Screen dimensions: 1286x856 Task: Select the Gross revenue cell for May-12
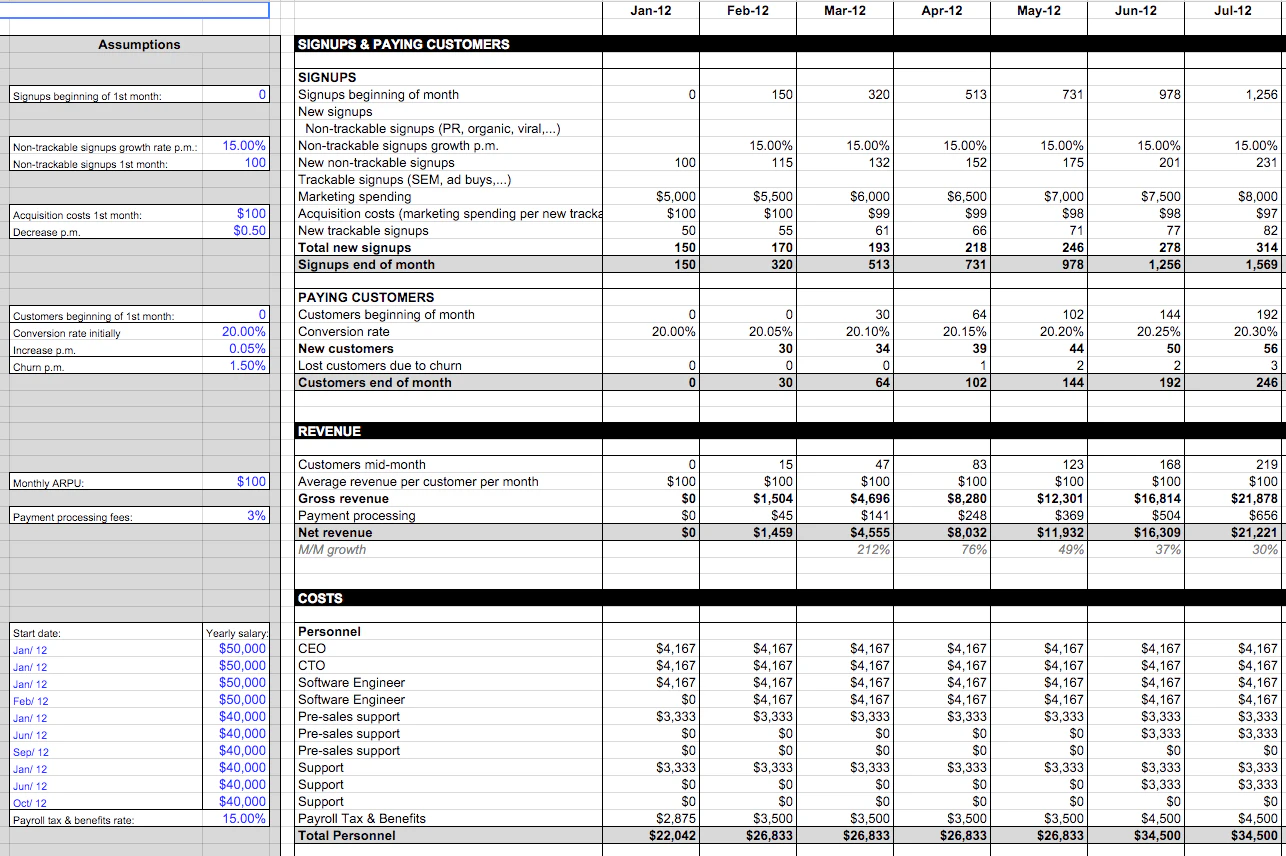pos(1040,498)
